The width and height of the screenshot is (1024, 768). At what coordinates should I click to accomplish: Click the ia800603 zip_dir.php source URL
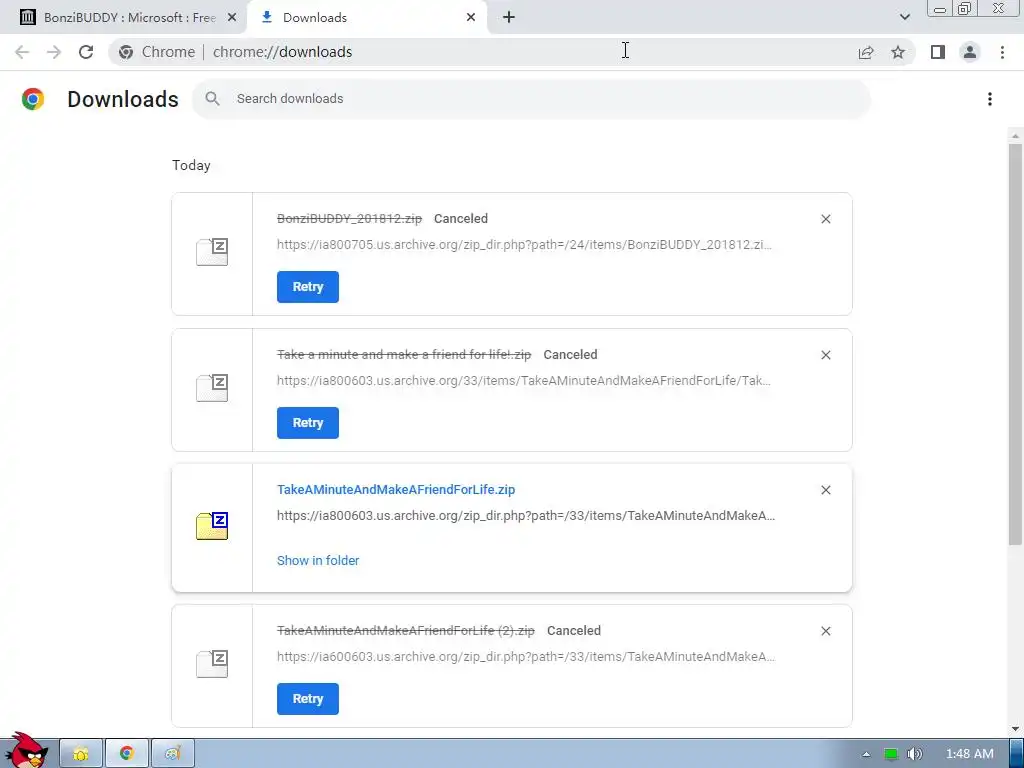526,516
